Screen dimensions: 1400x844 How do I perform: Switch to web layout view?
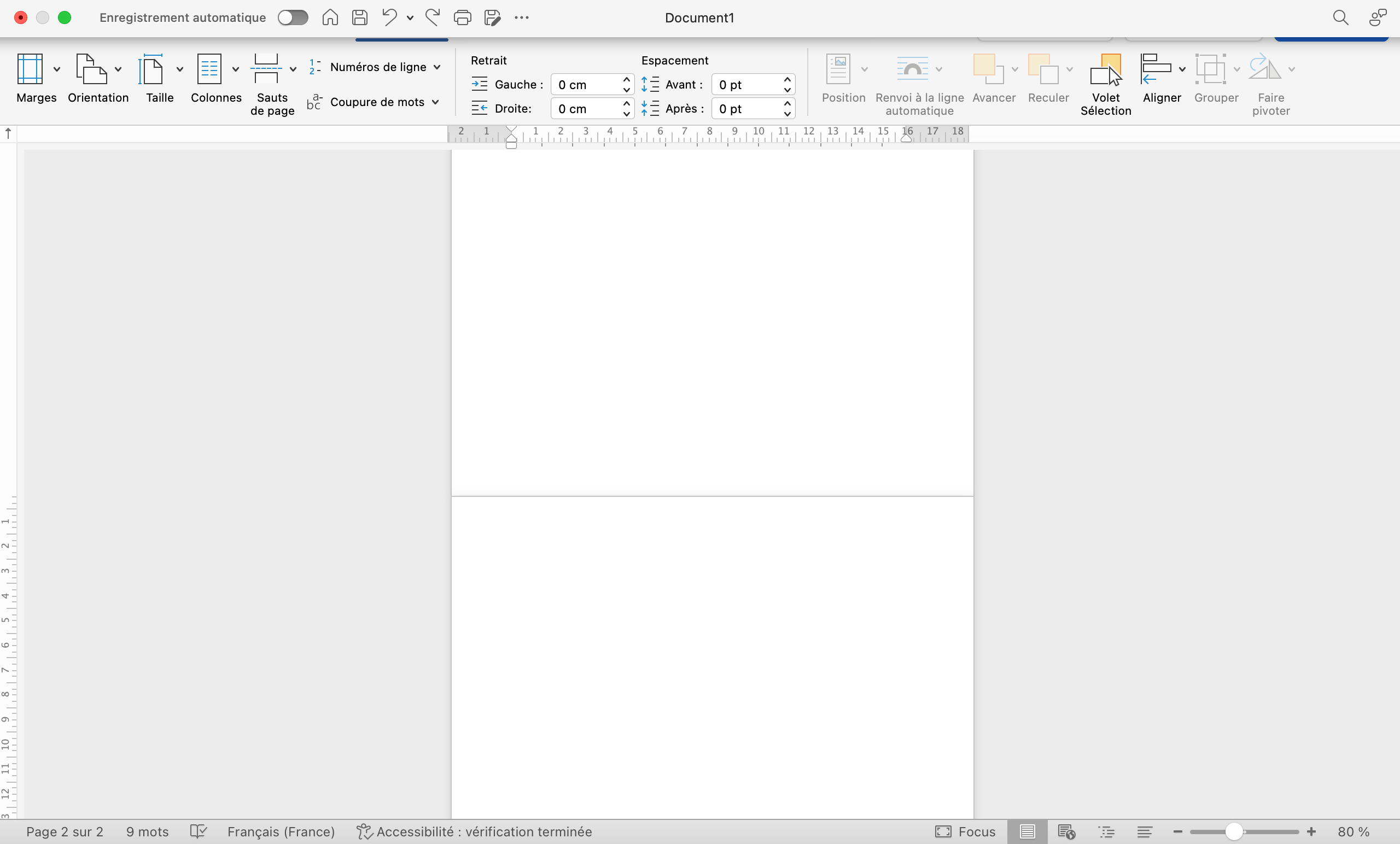pyautogui.click(x=1066, y=831)
